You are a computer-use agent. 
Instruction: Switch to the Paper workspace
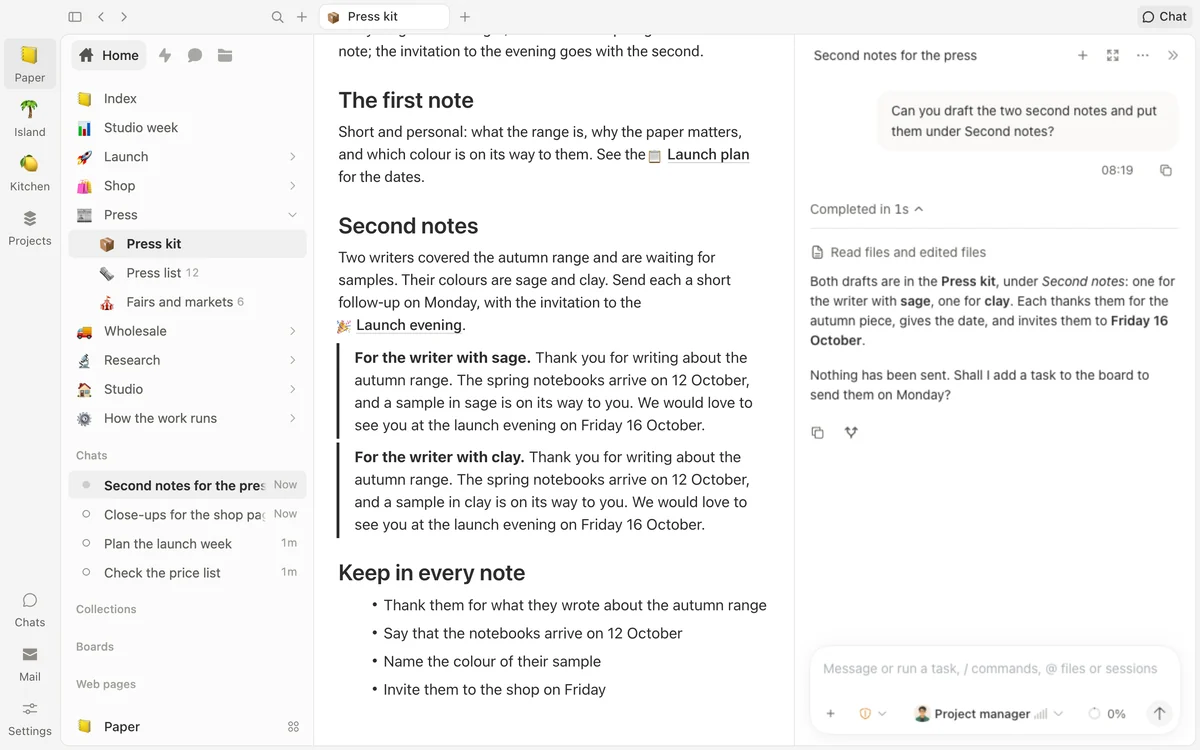click(30, 63)
